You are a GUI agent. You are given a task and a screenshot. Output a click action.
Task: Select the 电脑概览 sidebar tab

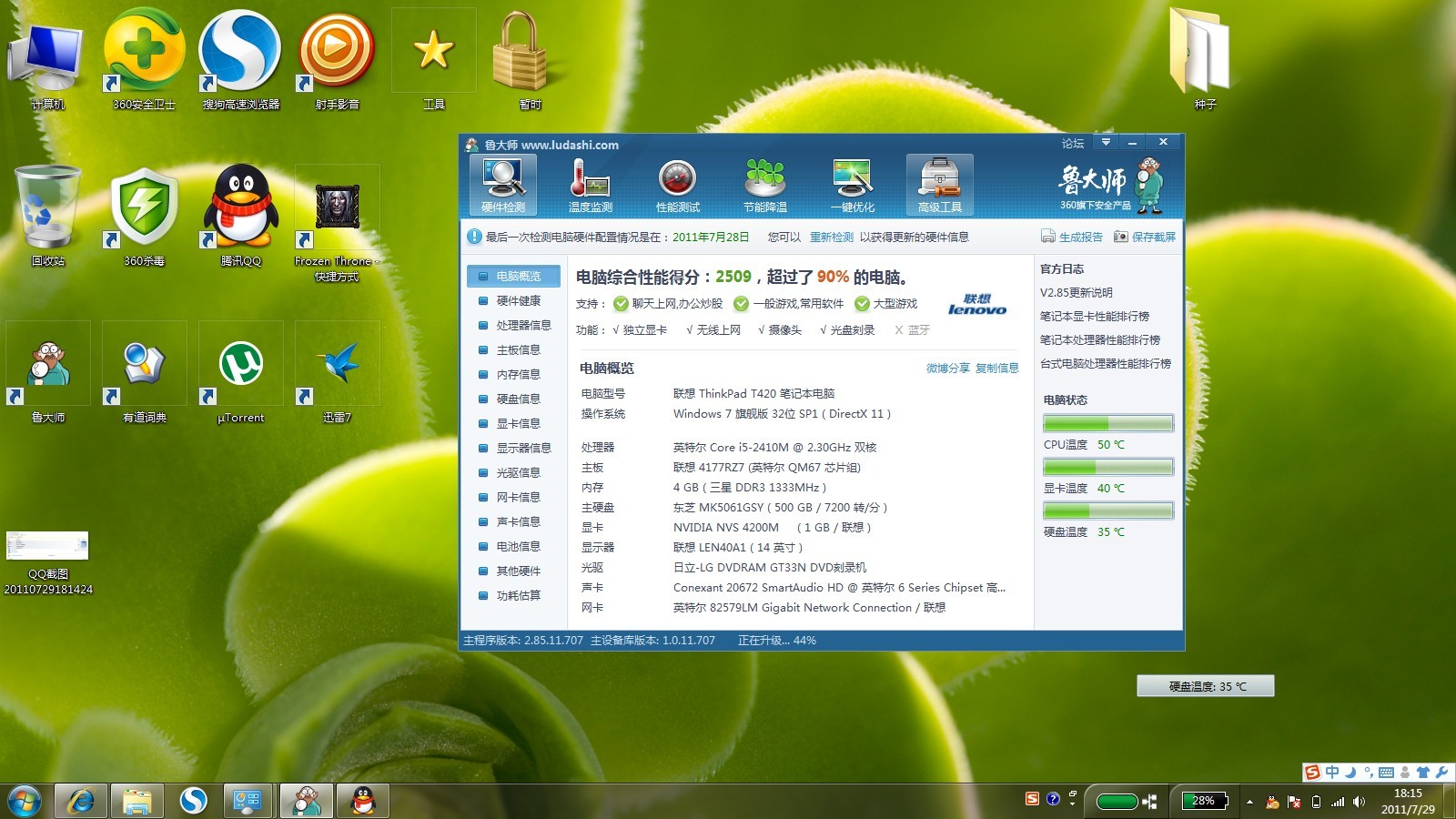(x=513, y=276)
